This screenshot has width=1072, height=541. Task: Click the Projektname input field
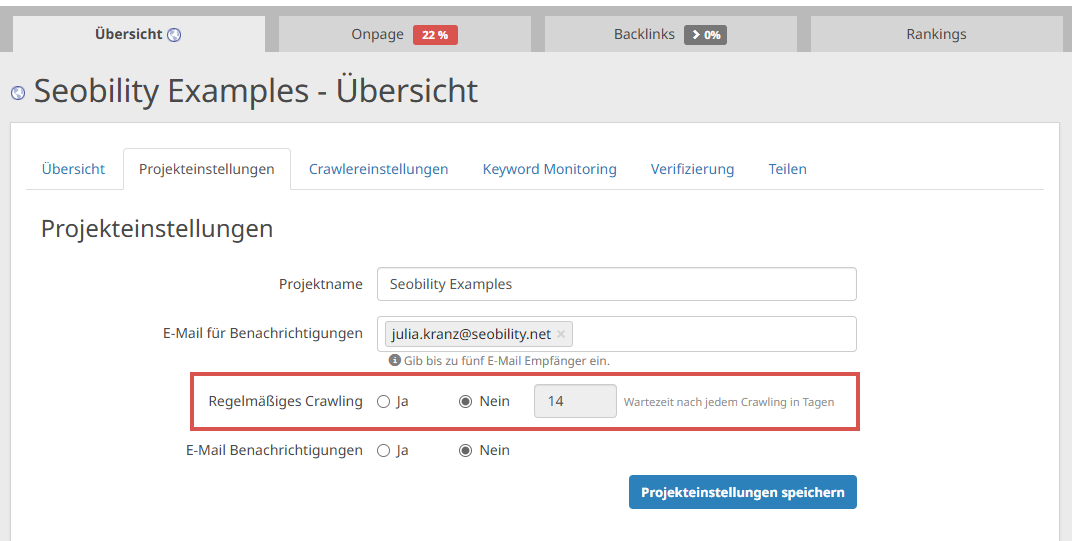(x=617, y=284)
